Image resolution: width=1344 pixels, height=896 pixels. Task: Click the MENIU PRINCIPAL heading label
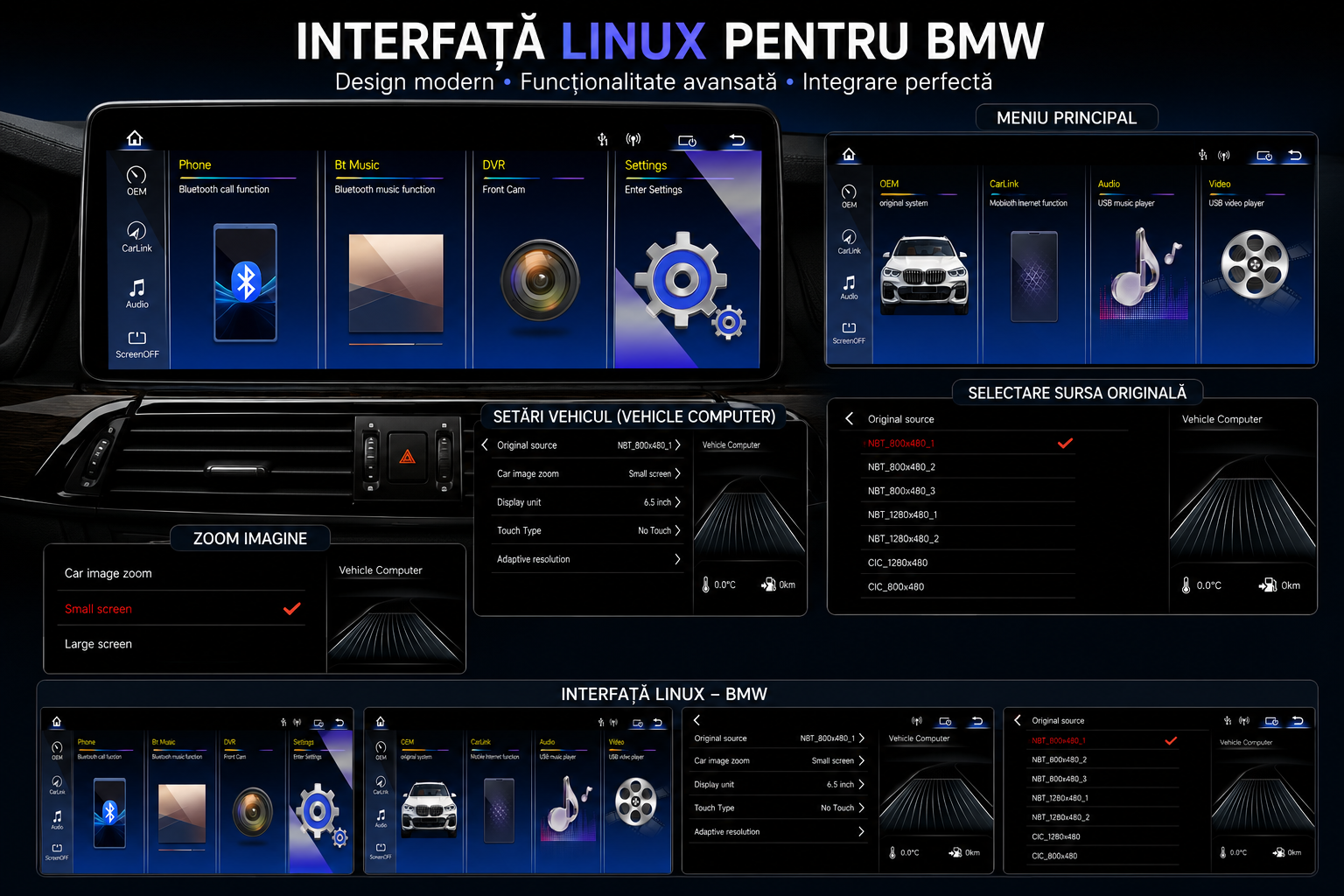pyautogui.click(x=1067, y=117)
